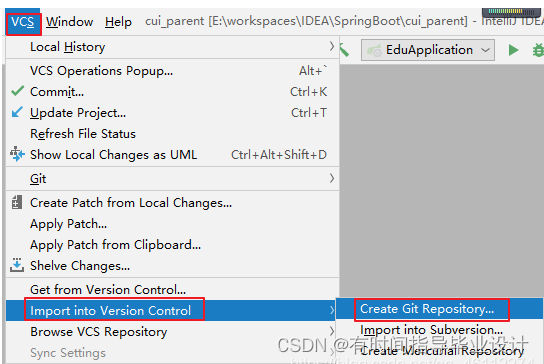
Task: Click the green Run arrow icon
Action: [x=513, y=50]
